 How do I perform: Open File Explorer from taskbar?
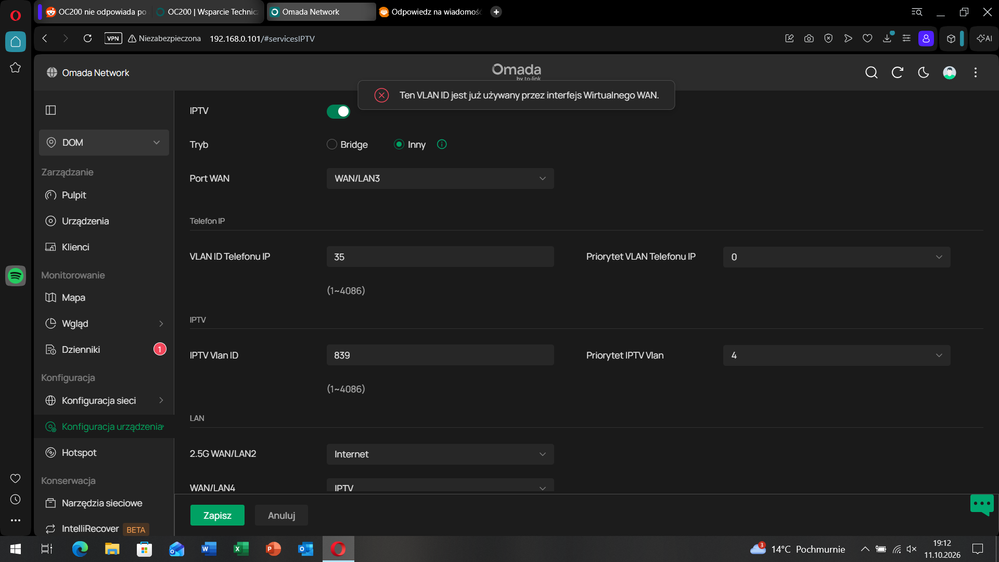112,549
